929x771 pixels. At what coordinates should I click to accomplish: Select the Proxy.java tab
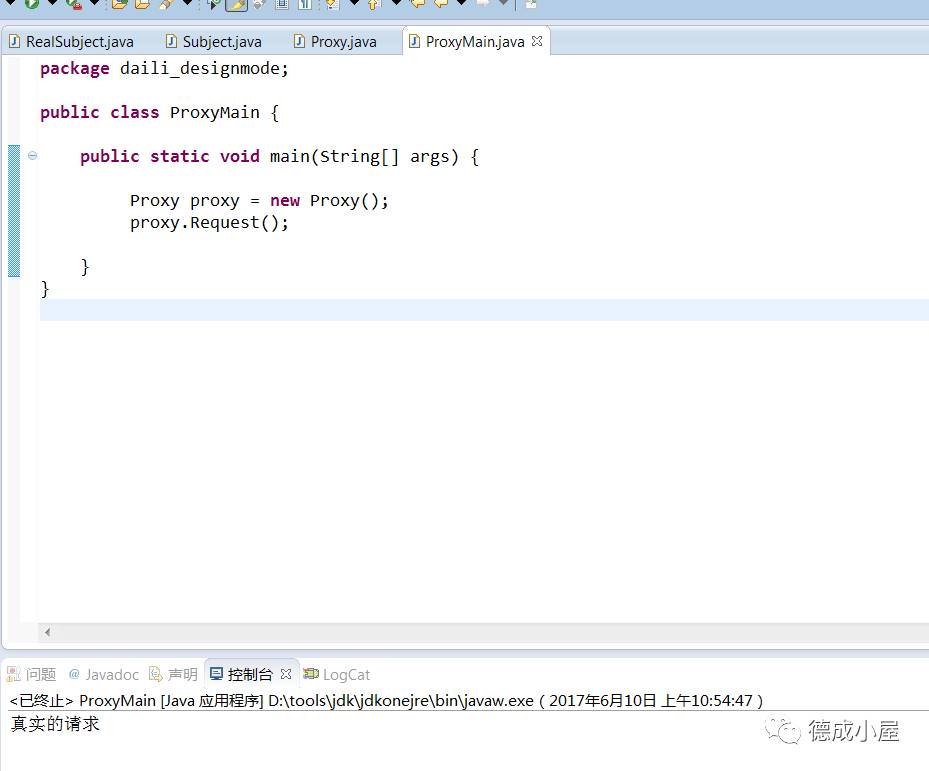(x=336, y=41)
